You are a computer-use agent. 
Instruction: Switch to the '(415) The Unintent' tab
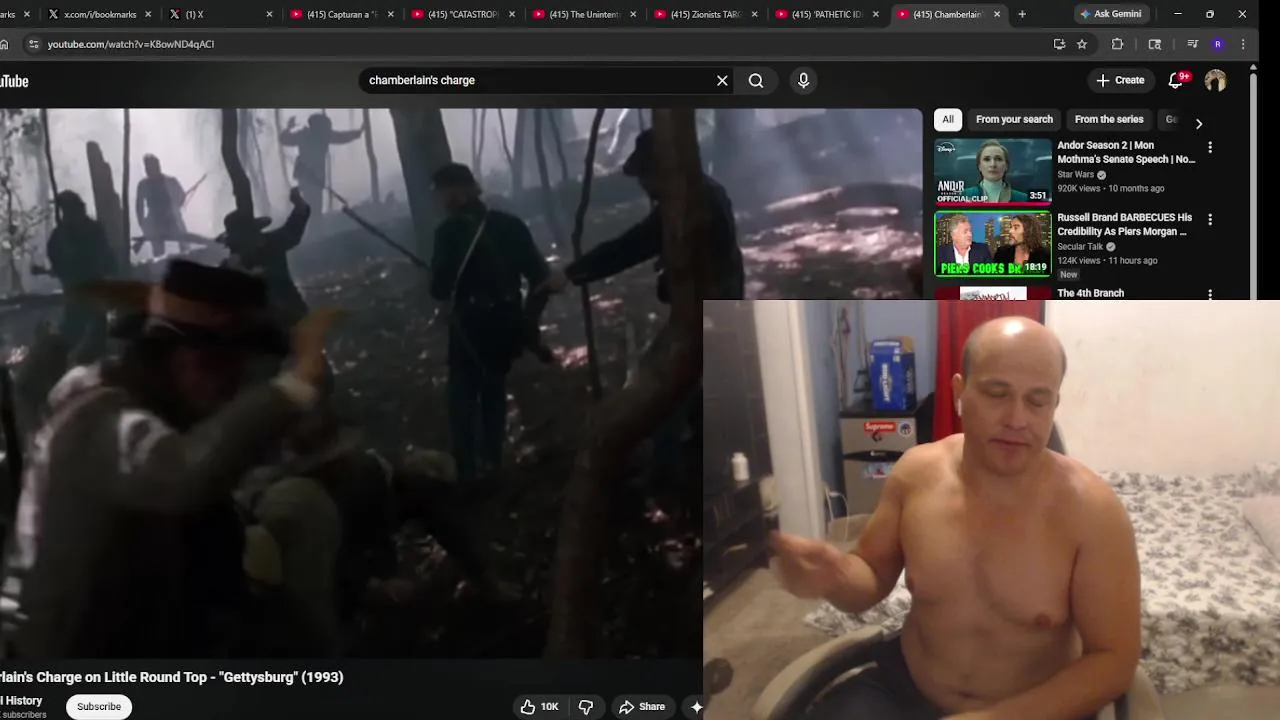[x=584, y=14]
